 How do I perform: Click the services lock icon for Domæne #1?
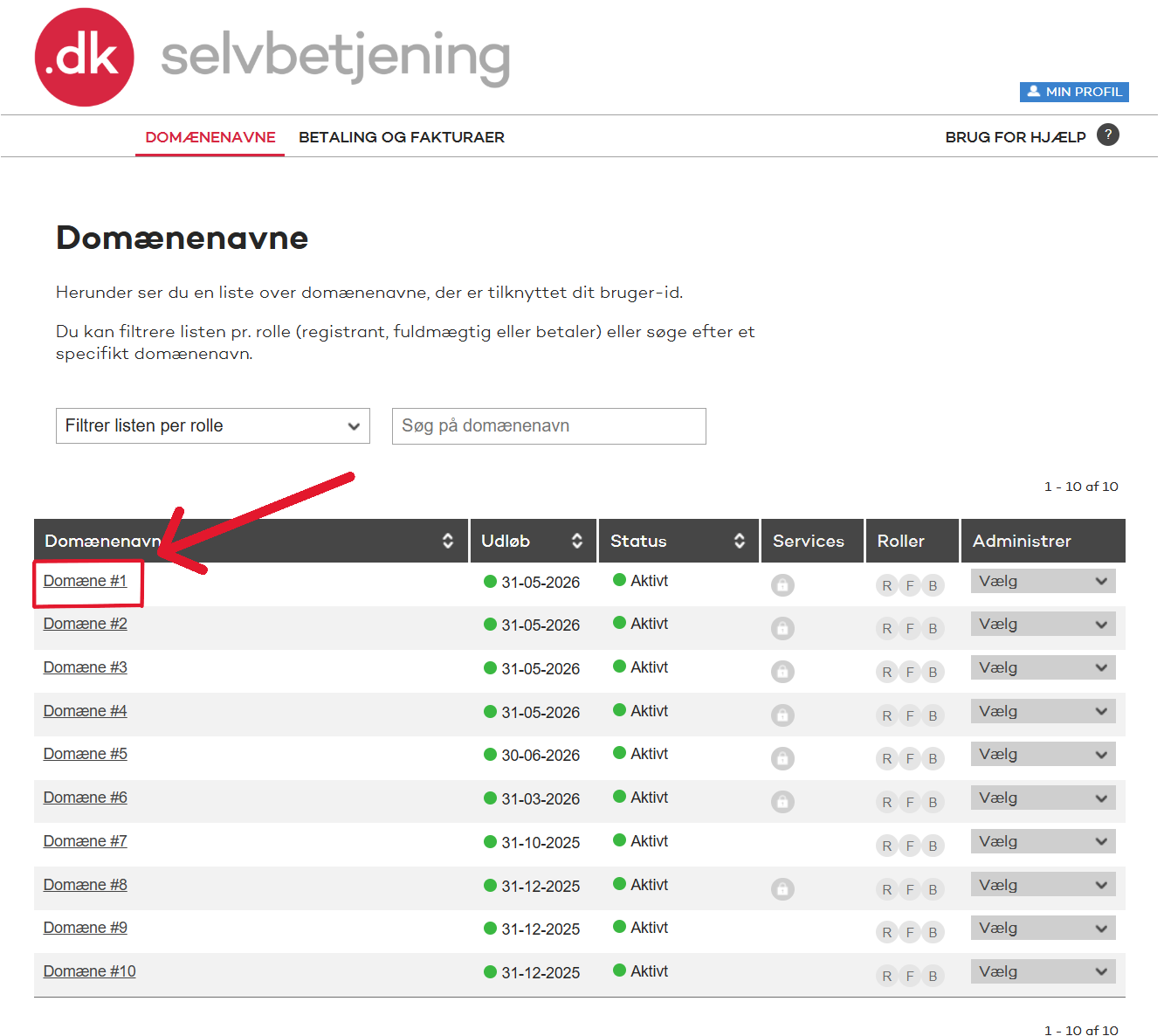coord(782,585)
